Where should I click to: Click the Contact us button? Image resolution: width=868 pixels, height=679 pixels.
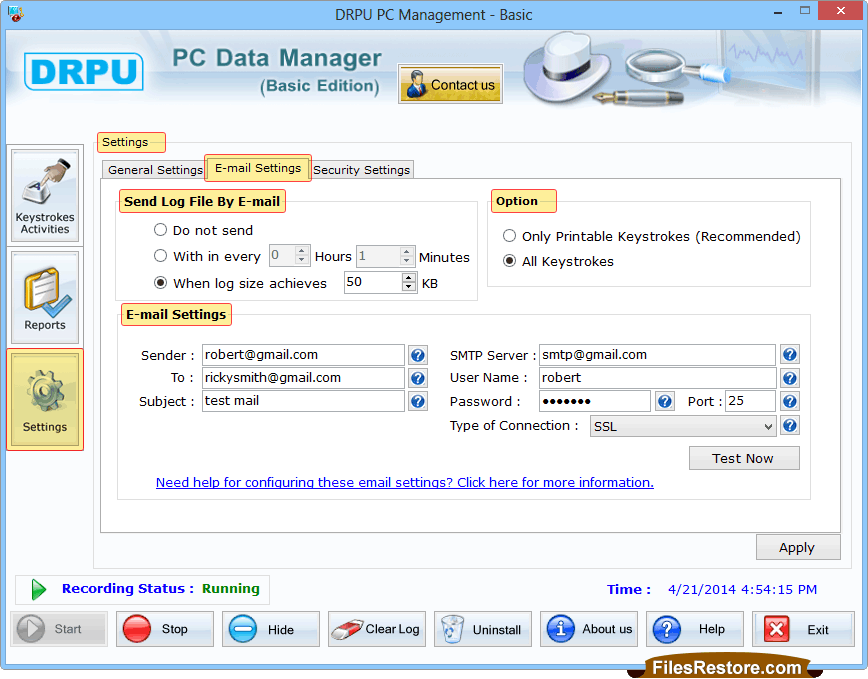(450, 84)
